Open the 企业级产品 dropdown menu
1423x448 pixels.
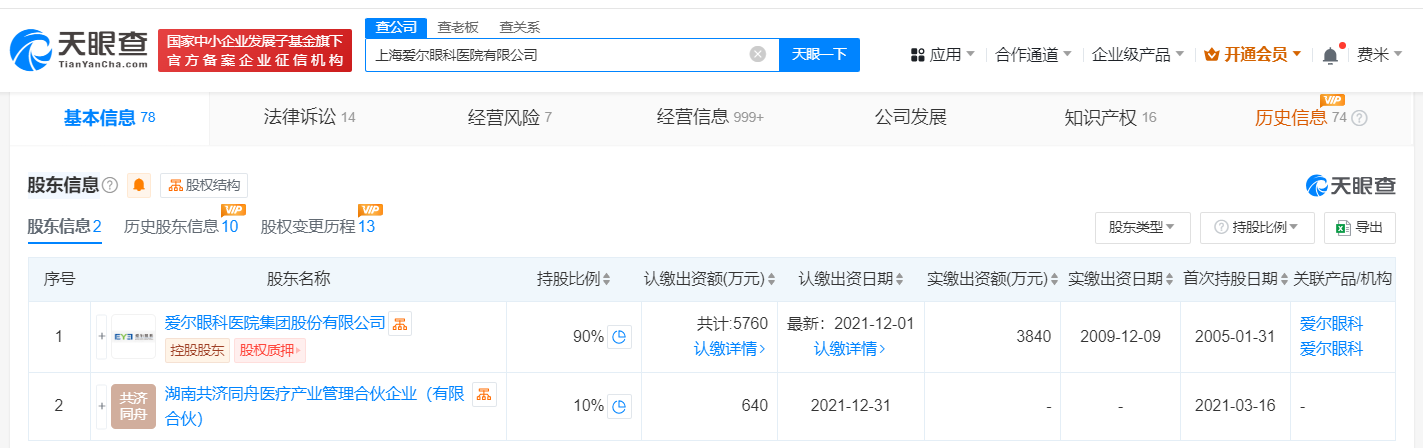(1138, 55)
